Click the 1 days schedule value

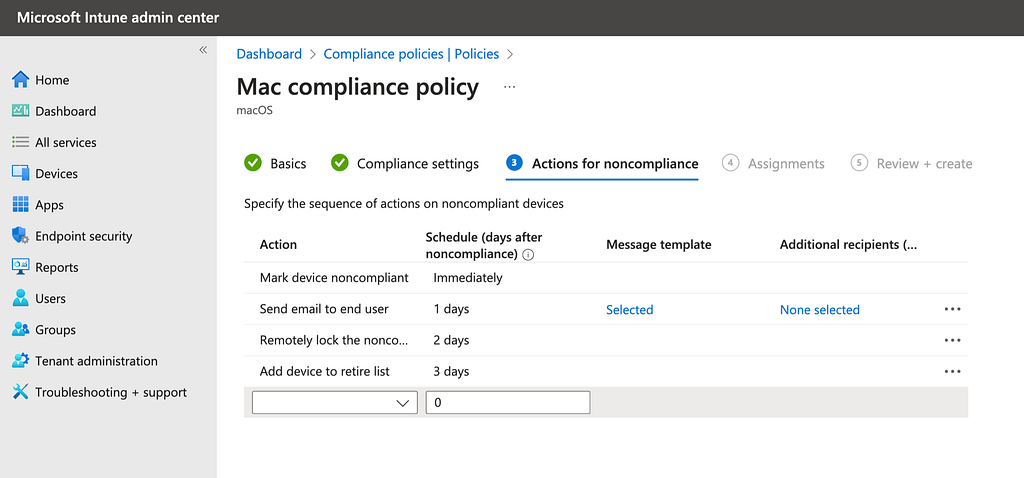451,309
